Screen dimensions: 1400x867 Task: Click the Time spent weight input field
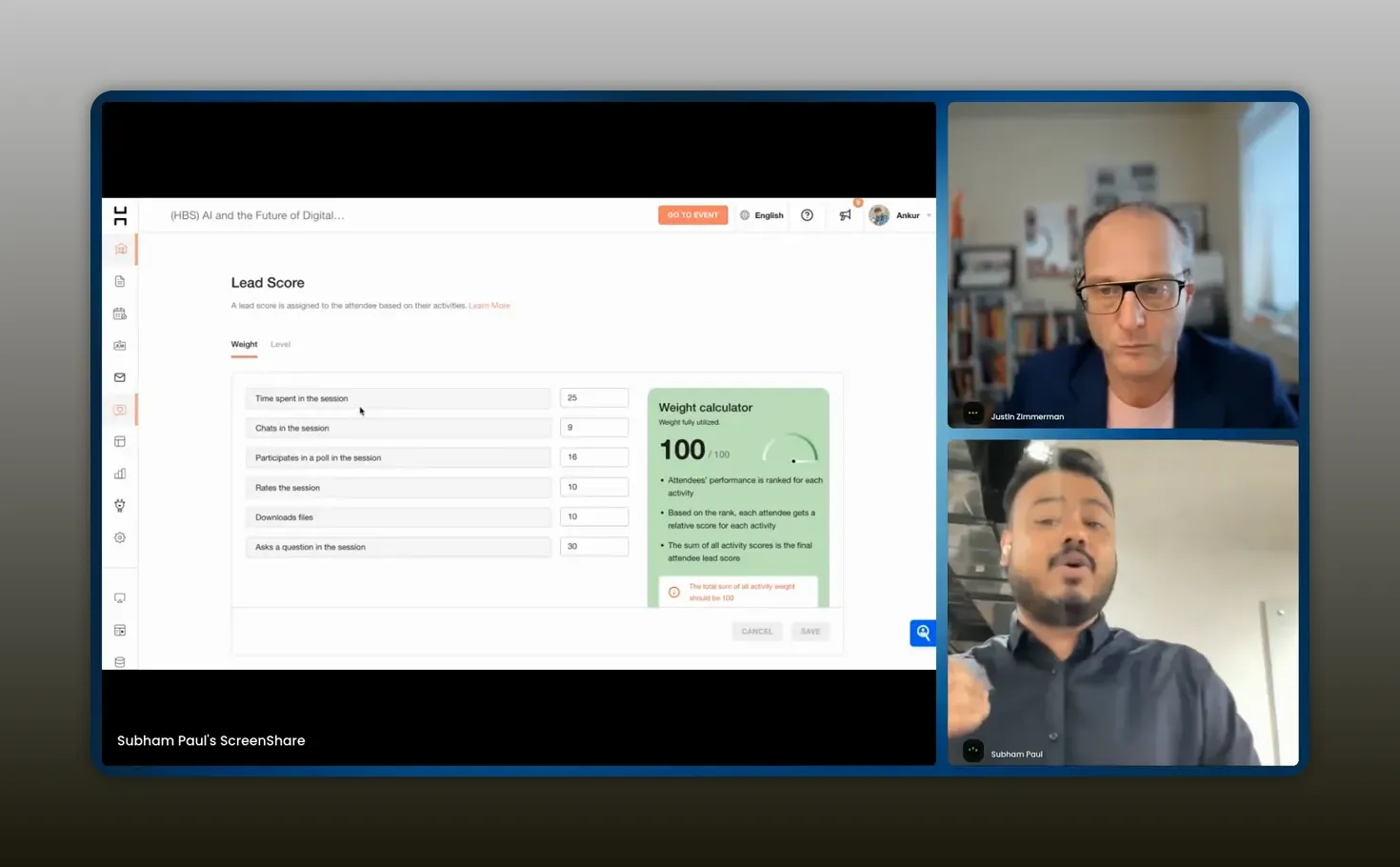point(593,397)
